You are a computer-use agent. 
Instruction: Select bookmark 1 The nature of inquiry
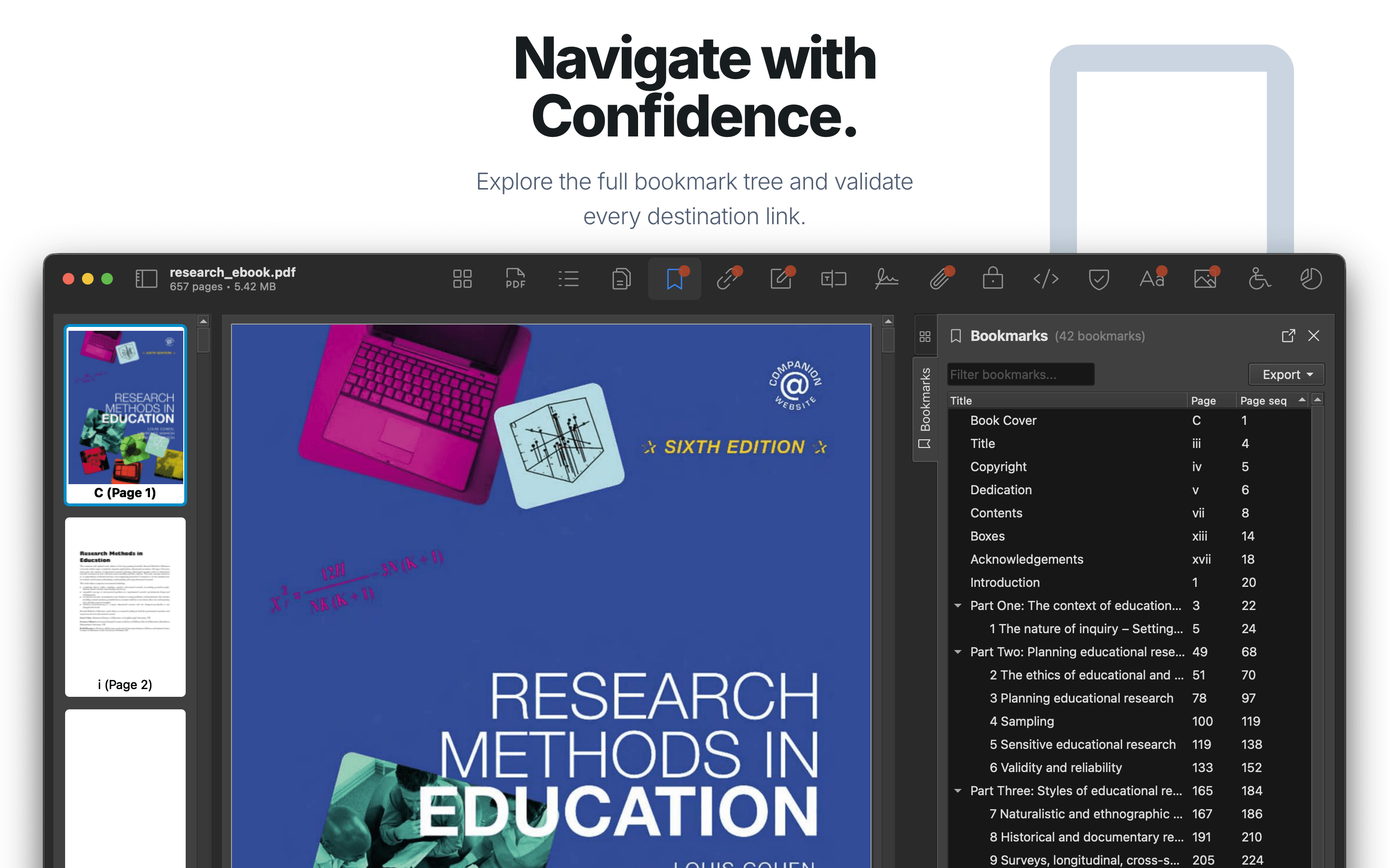(x=1129, y=629)
